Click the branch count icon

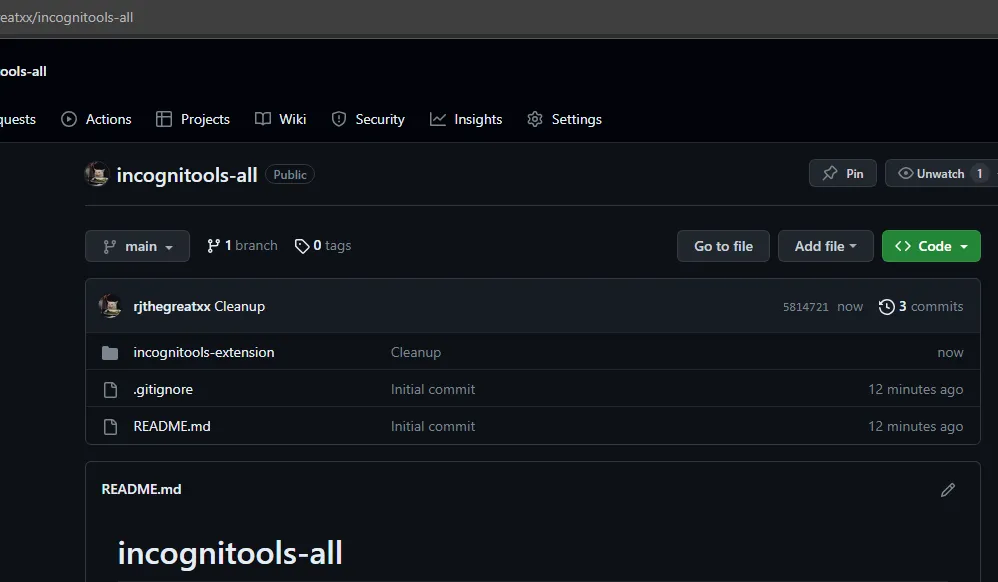[213, 246]
